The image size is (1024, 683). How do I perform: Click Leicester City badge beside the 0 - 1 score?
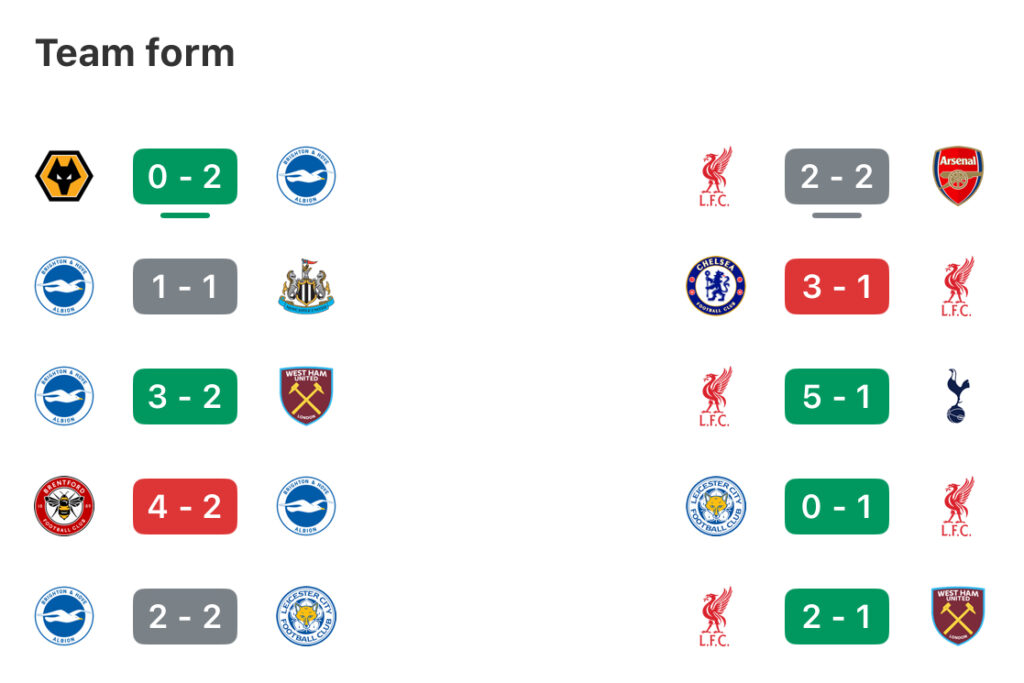(716, 507)
